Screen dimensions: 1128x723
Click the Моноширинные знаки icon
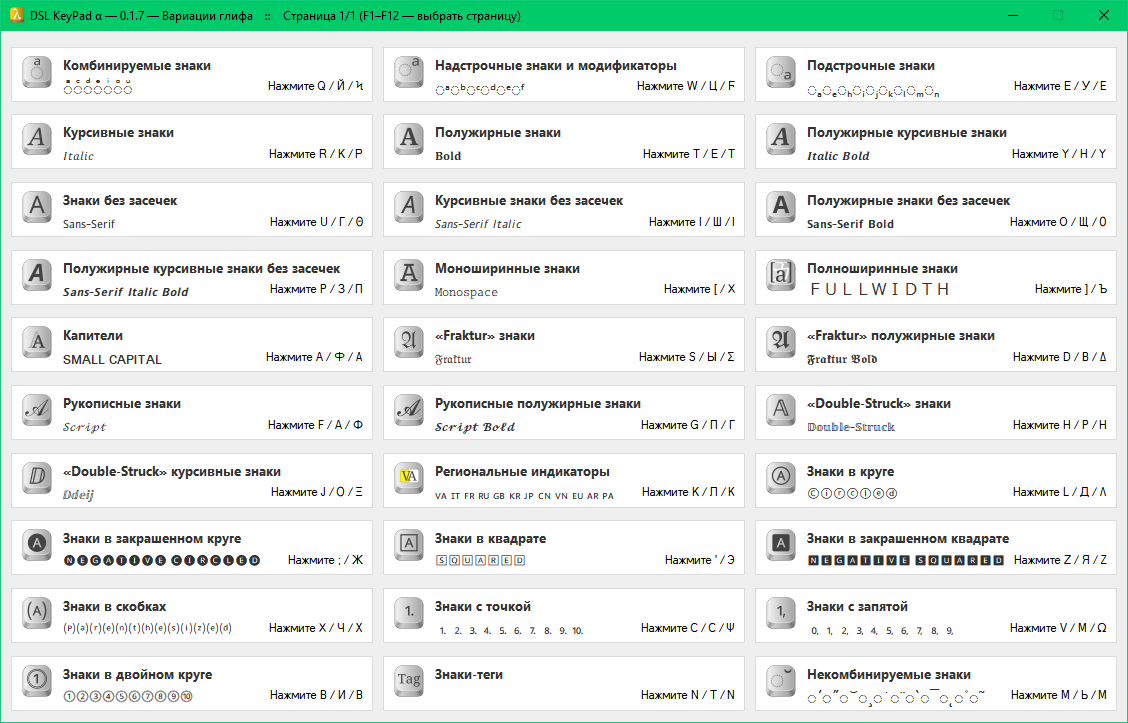[409, 276]
